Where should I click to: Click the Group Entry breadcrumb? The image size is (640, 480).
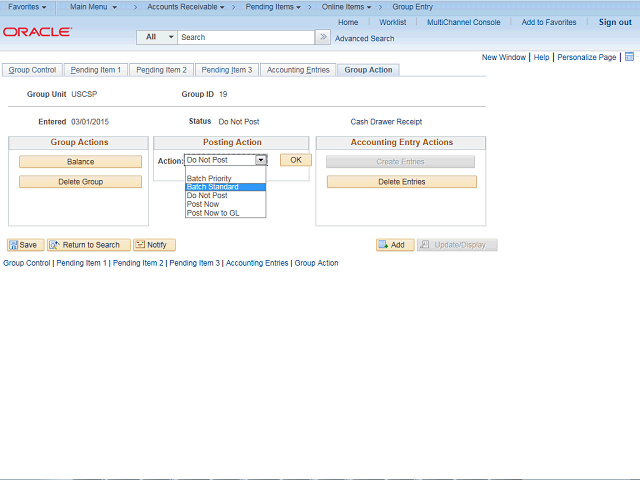click(412, 7)
